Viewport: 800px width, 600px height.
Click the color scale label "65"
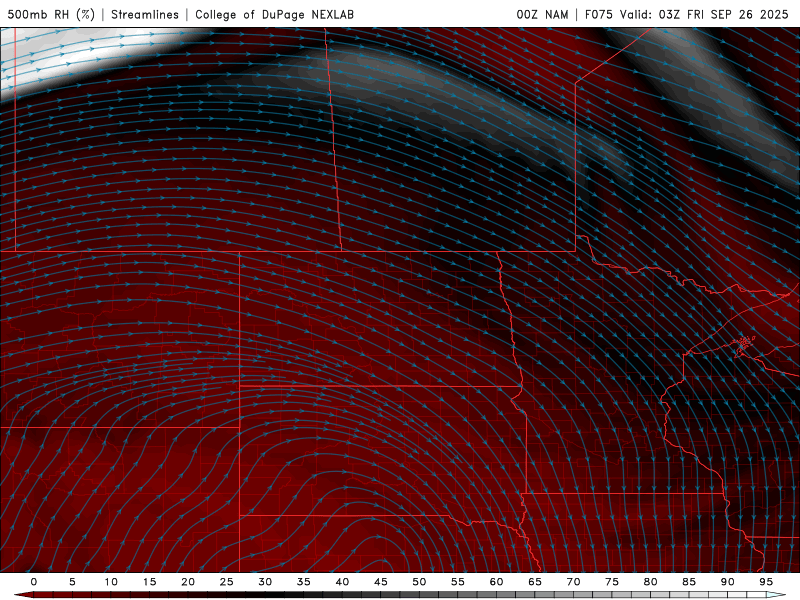pyautogui.click(x=535, y=582)
